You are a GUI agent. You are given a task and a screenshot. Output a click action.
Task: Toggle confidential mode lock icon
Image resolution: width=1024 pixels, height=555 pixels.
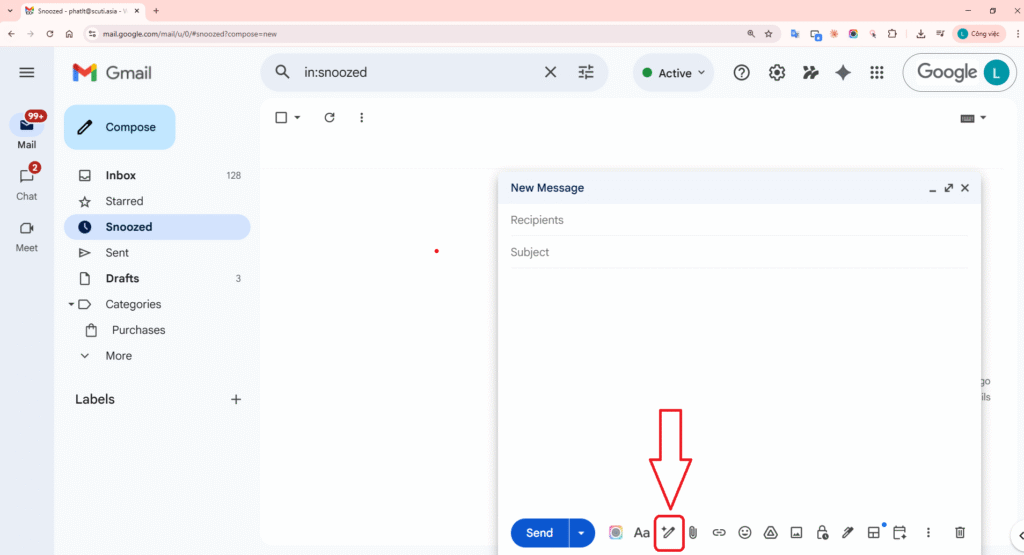pos(822,533)
